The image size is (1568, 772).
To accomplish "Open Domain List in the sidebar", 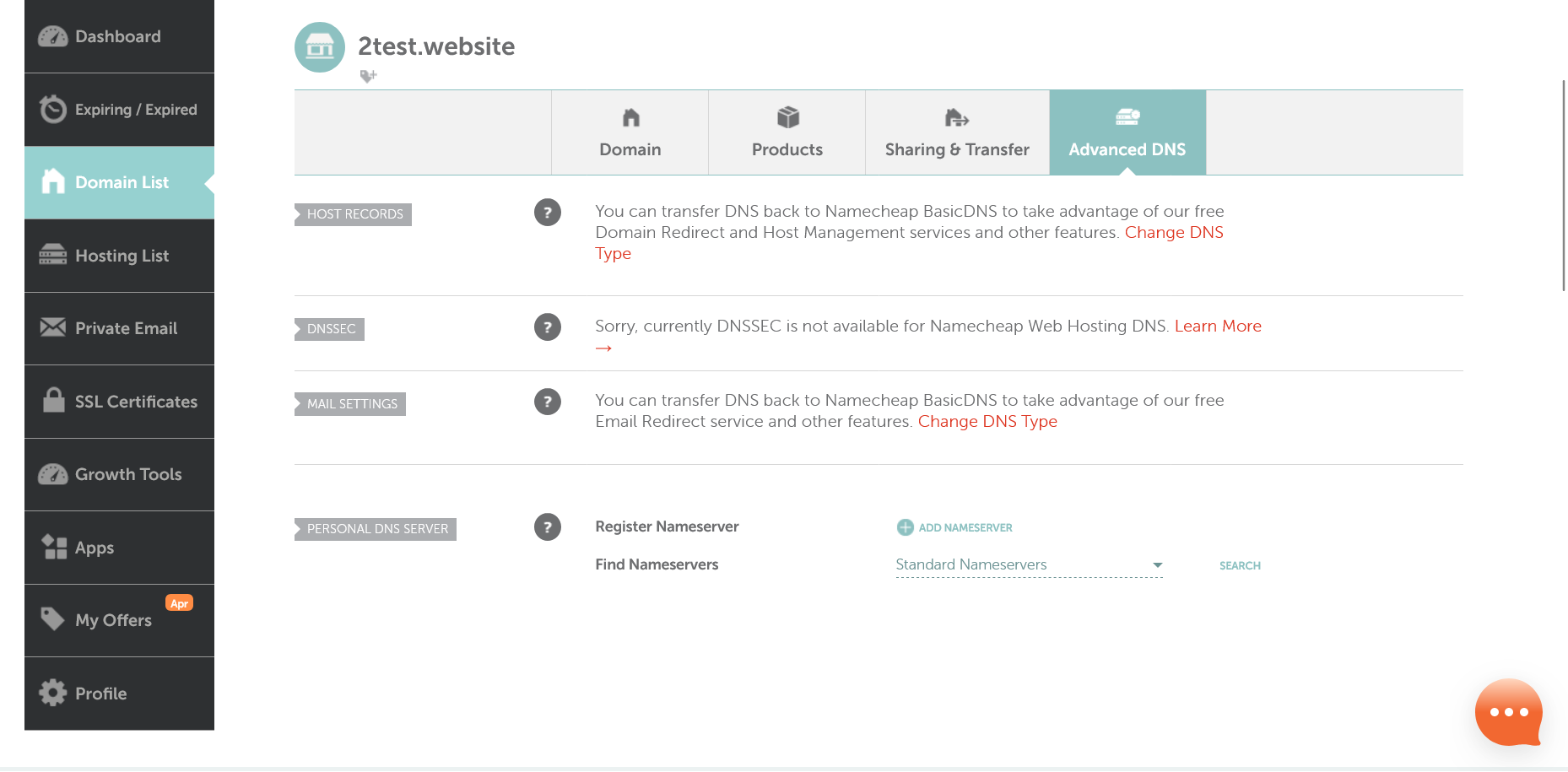I will tap(119, 182).
